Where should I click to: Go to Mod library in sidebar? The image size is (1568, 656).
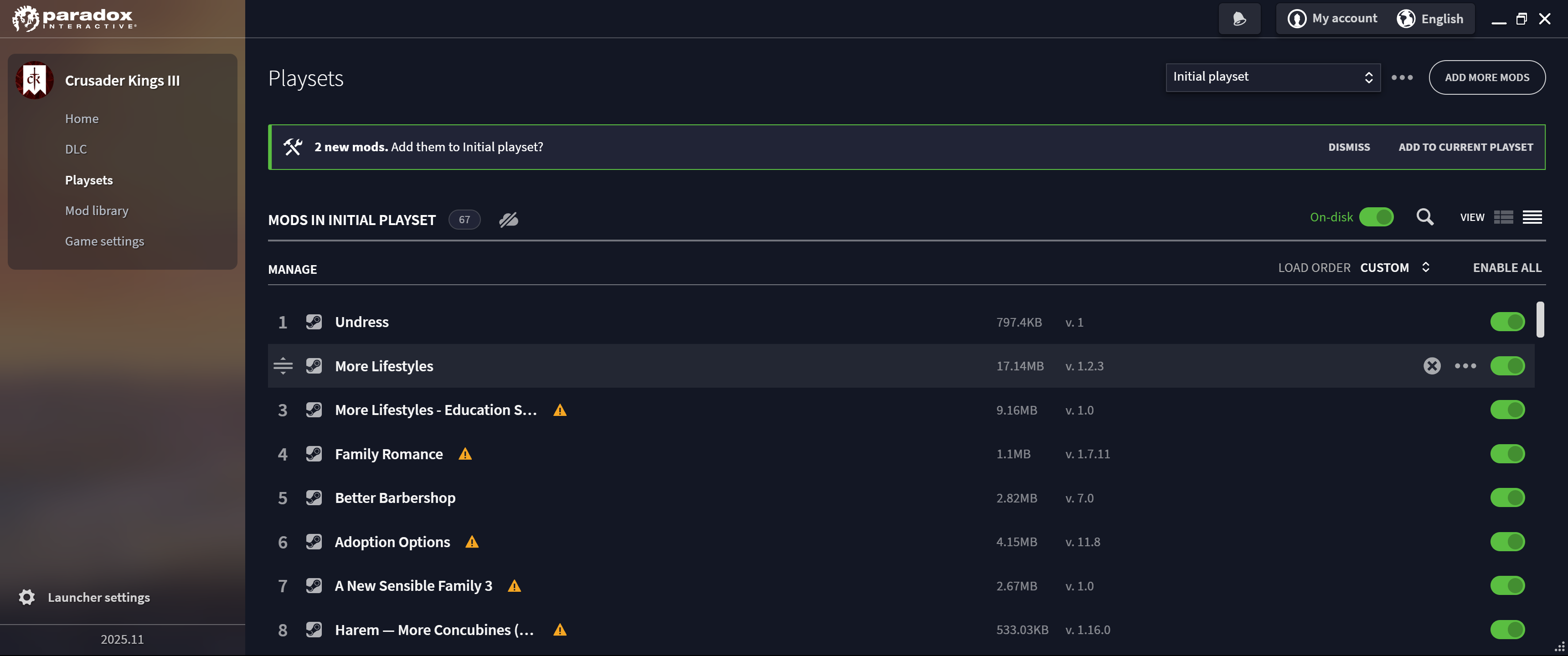97,210
